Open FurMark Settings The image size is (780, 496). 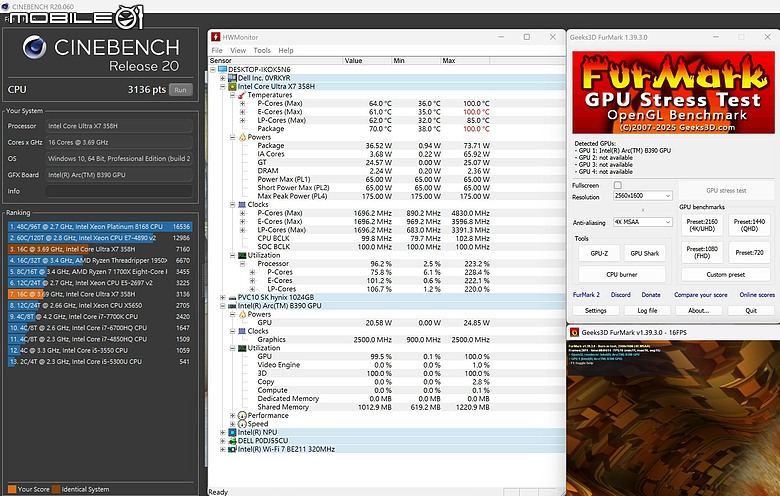[595, 310]
